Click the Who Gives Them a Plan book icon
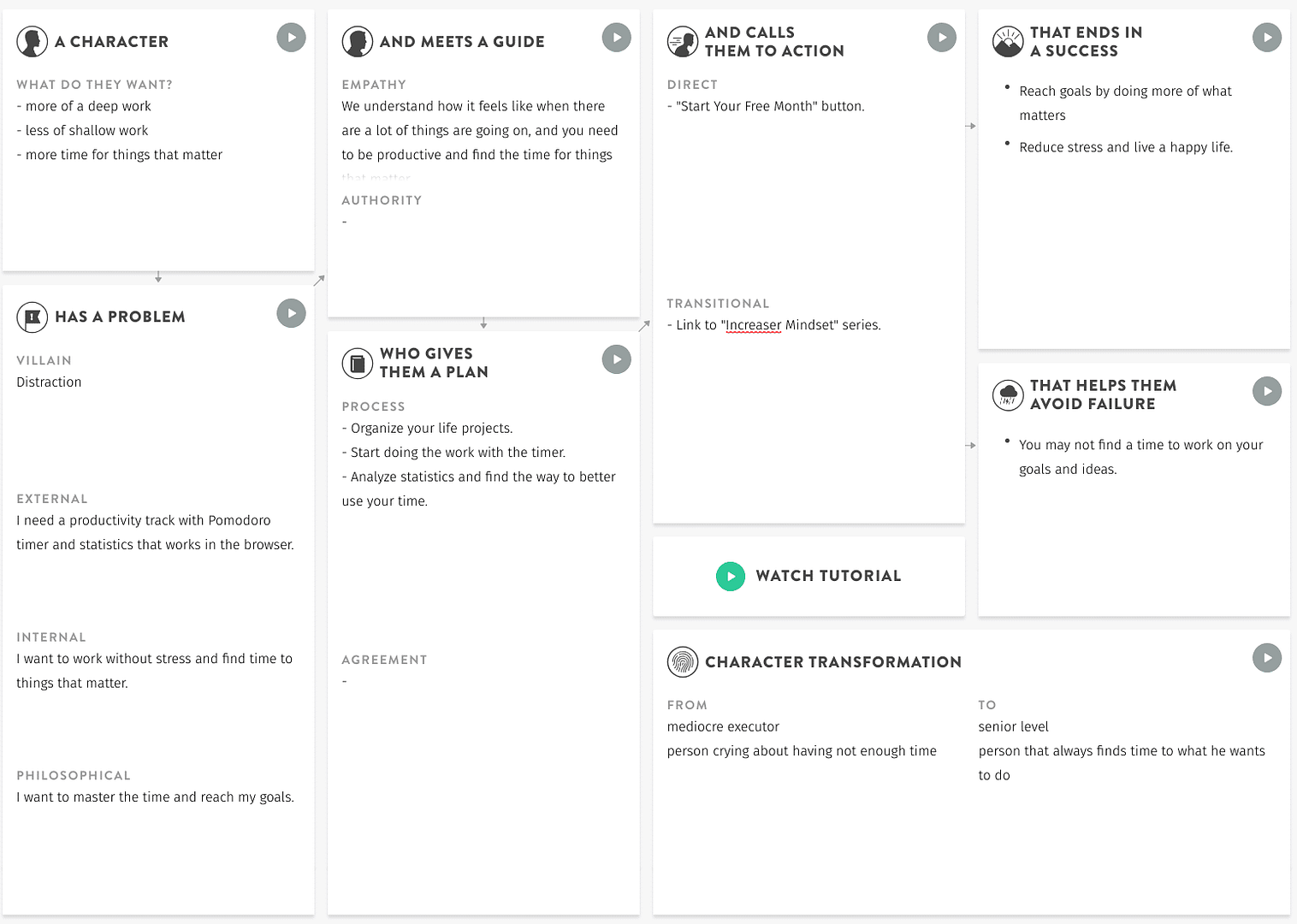Viewport: 1297px width, 924px height. click(357, 363)
